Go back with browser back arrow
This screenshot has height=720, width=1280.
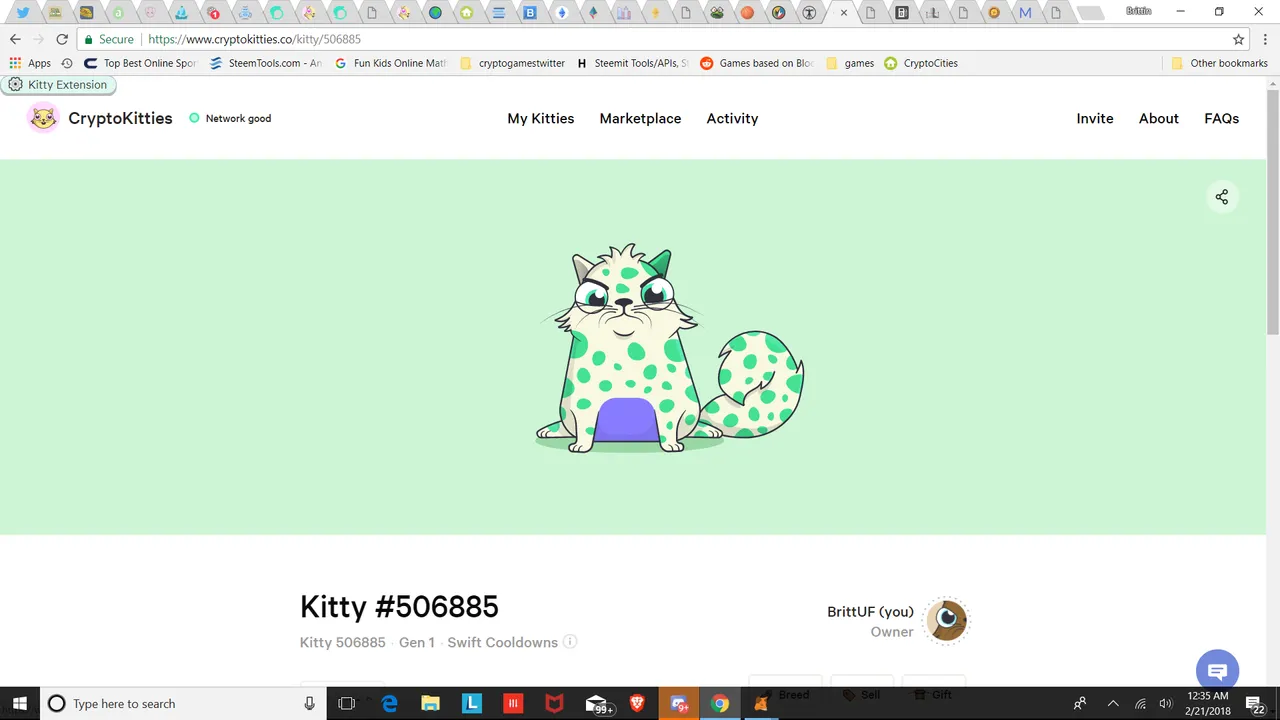click(15, 39)
